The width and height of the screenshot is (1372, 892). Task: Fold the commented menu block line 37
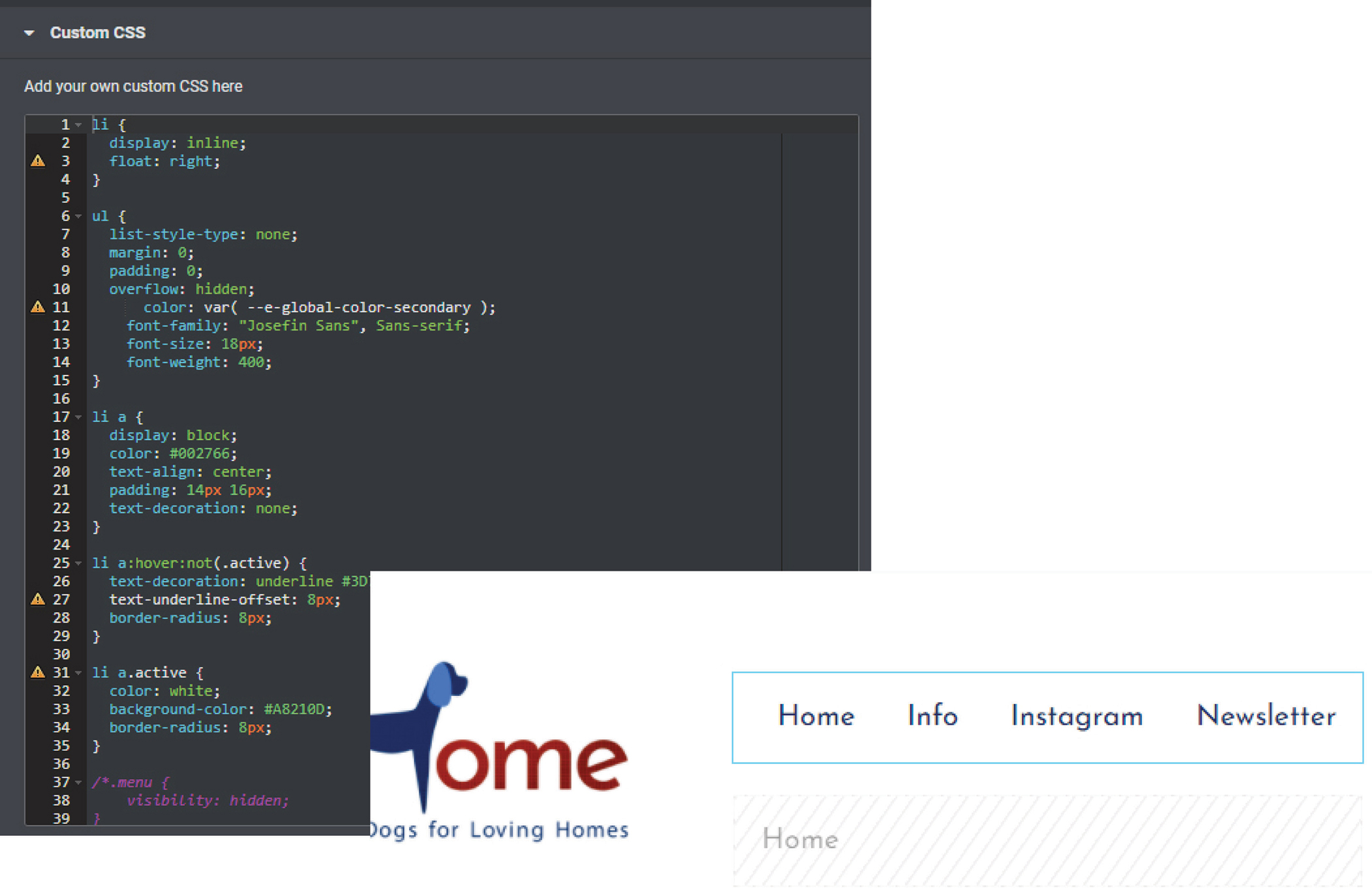[78, 782]
